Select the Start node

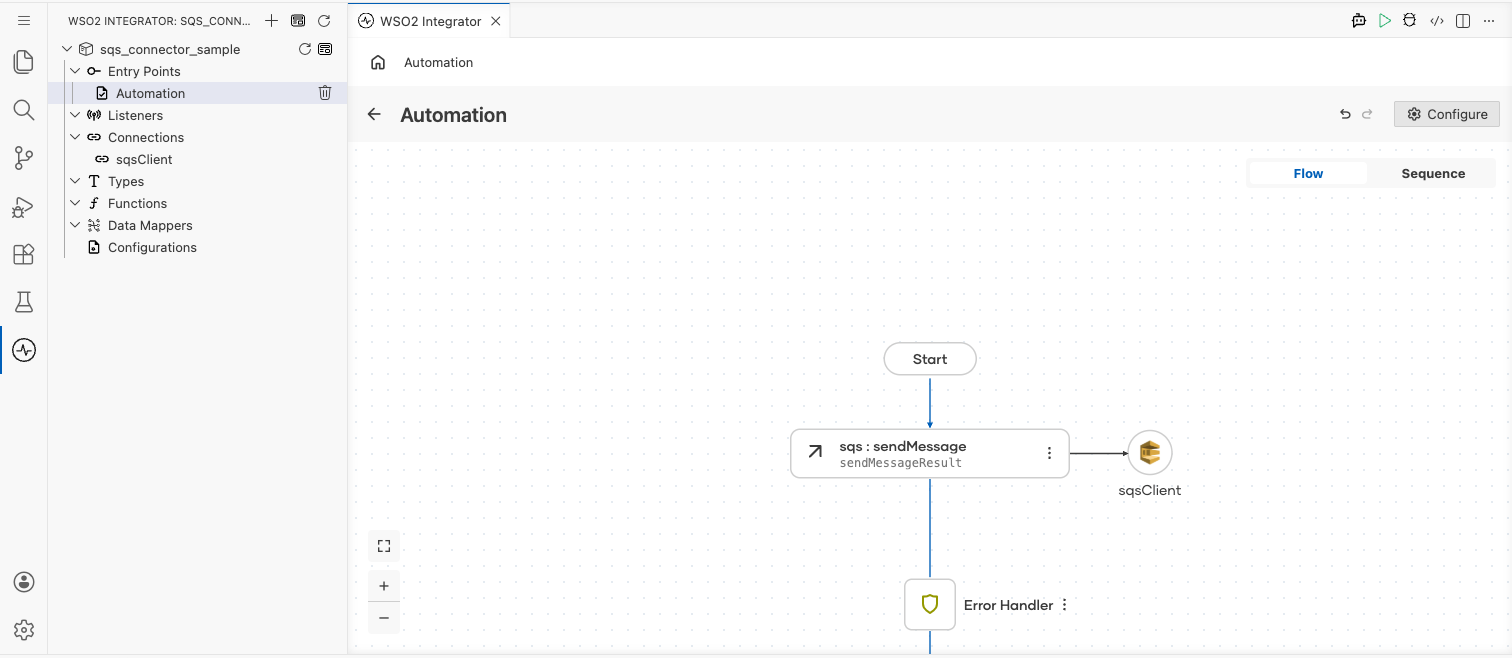click(x=930, y=359)
